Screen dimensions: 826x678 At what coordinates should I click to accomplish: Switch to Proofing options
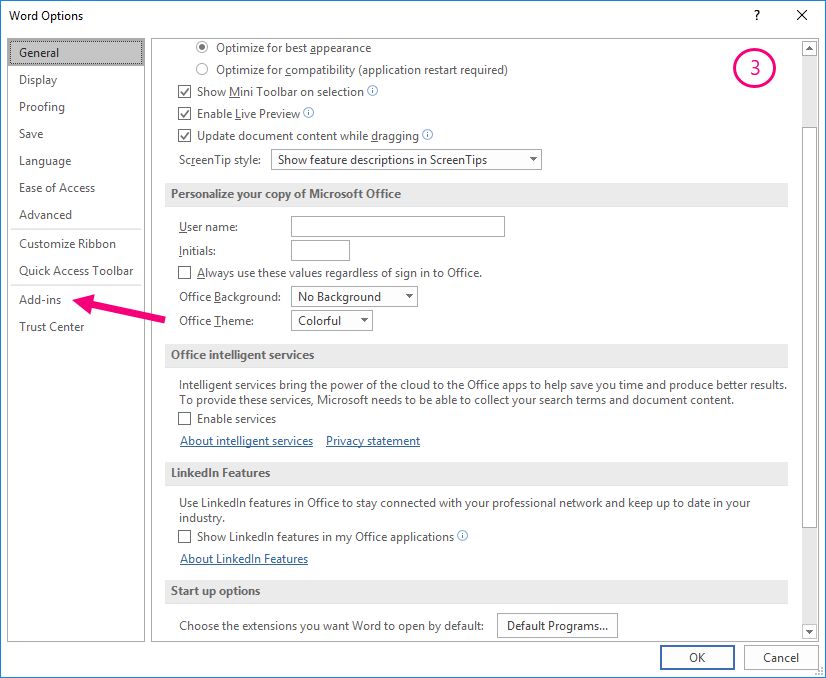(42, 107)
